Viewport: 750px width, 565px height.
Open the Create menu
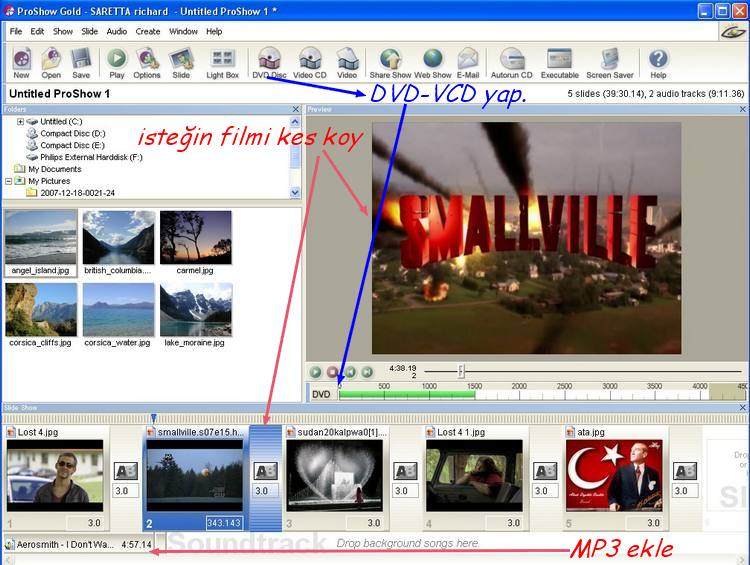148,32
